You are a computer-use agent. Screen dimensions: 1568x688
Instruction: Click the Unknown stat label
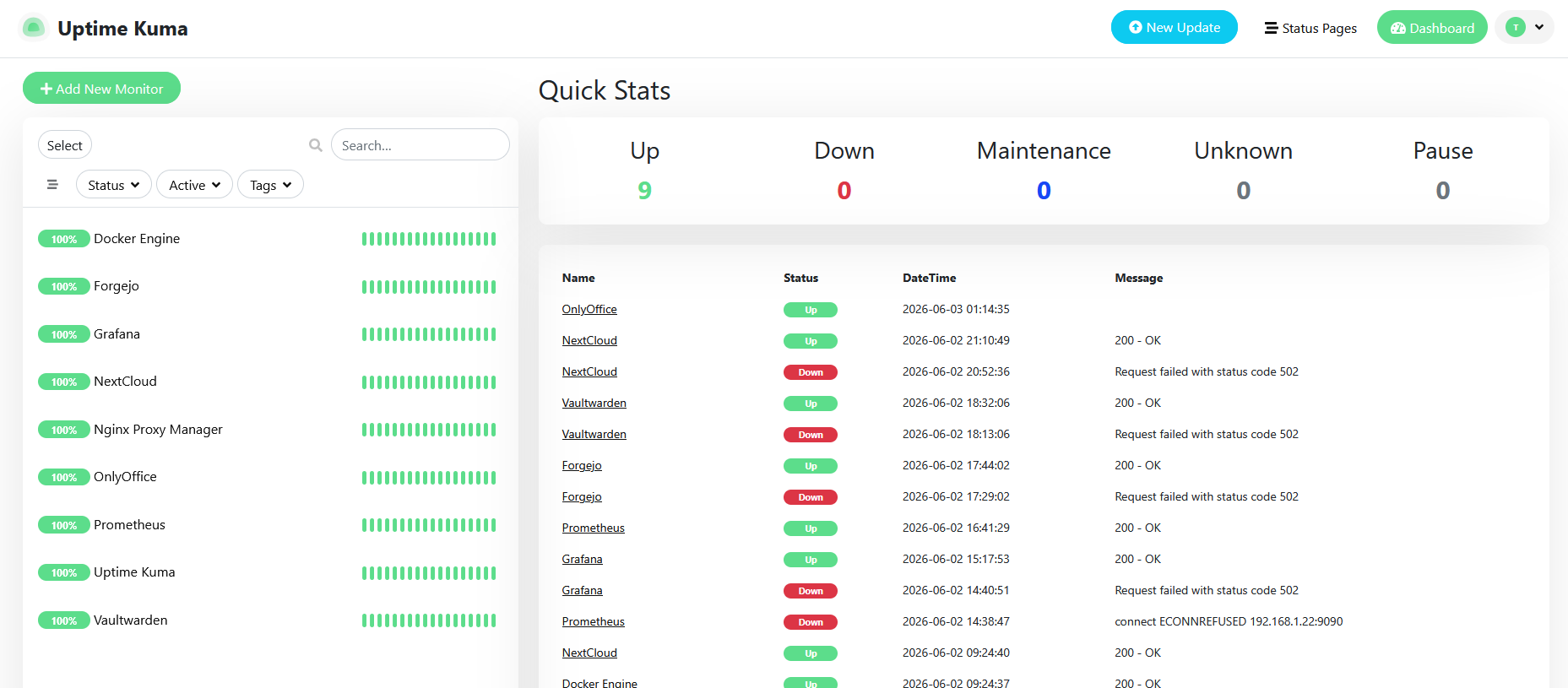click(x=1243, y=150)
